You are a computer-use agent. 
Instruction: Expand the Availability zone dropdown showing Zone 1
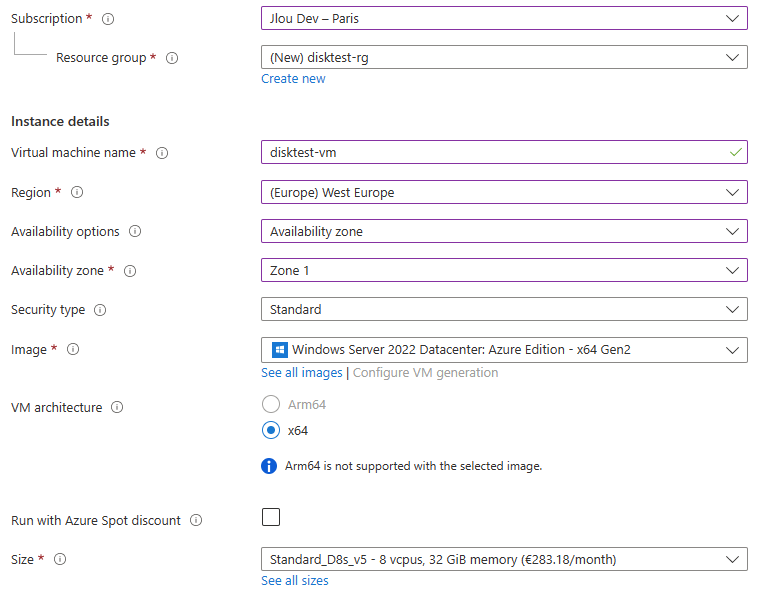pyautogui.click(x=504, y=270)
